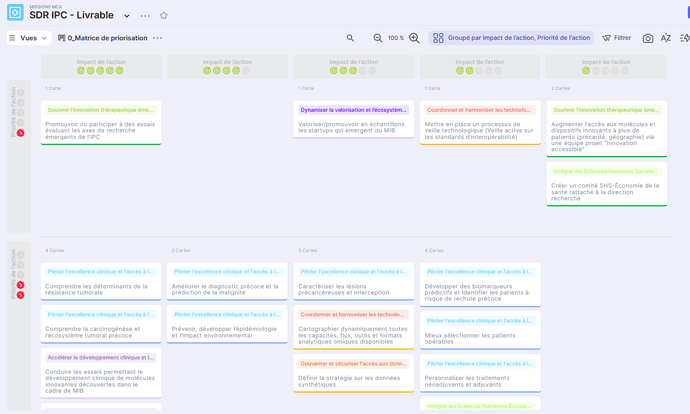Open the settings sliders icon at far right
This screenshot has height=414, width=690.
coord(684,38)
